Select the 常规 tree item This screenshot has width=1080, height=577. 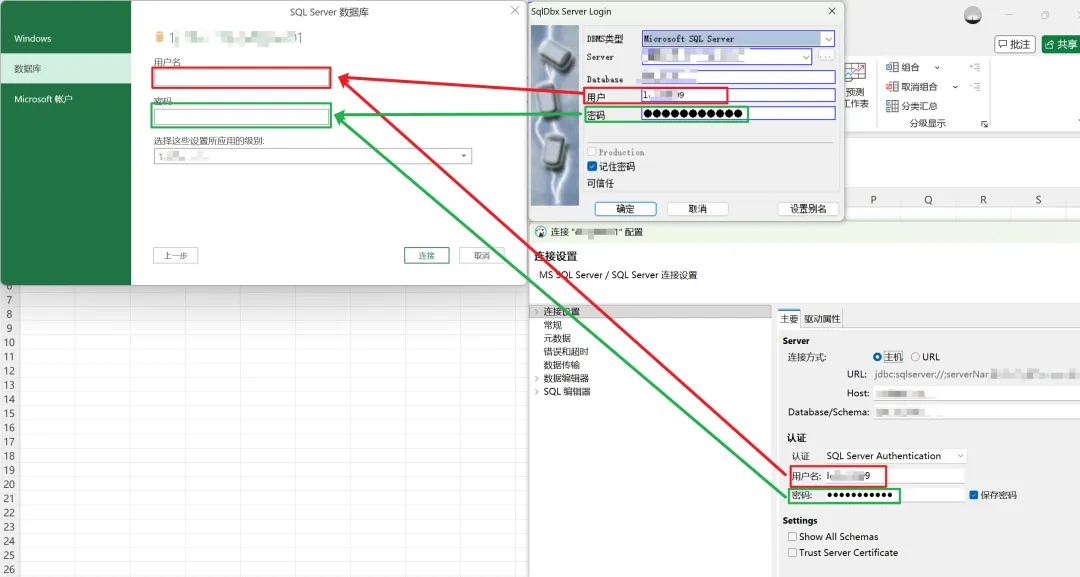[x=552, y=325]
